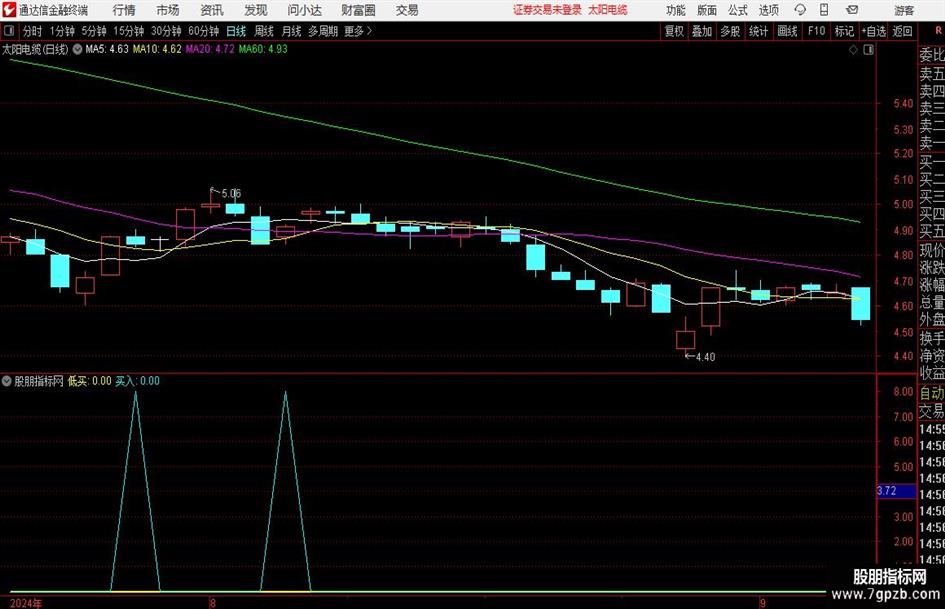Click the red 太阳电缆 stock name in title bar

[608, 10]
